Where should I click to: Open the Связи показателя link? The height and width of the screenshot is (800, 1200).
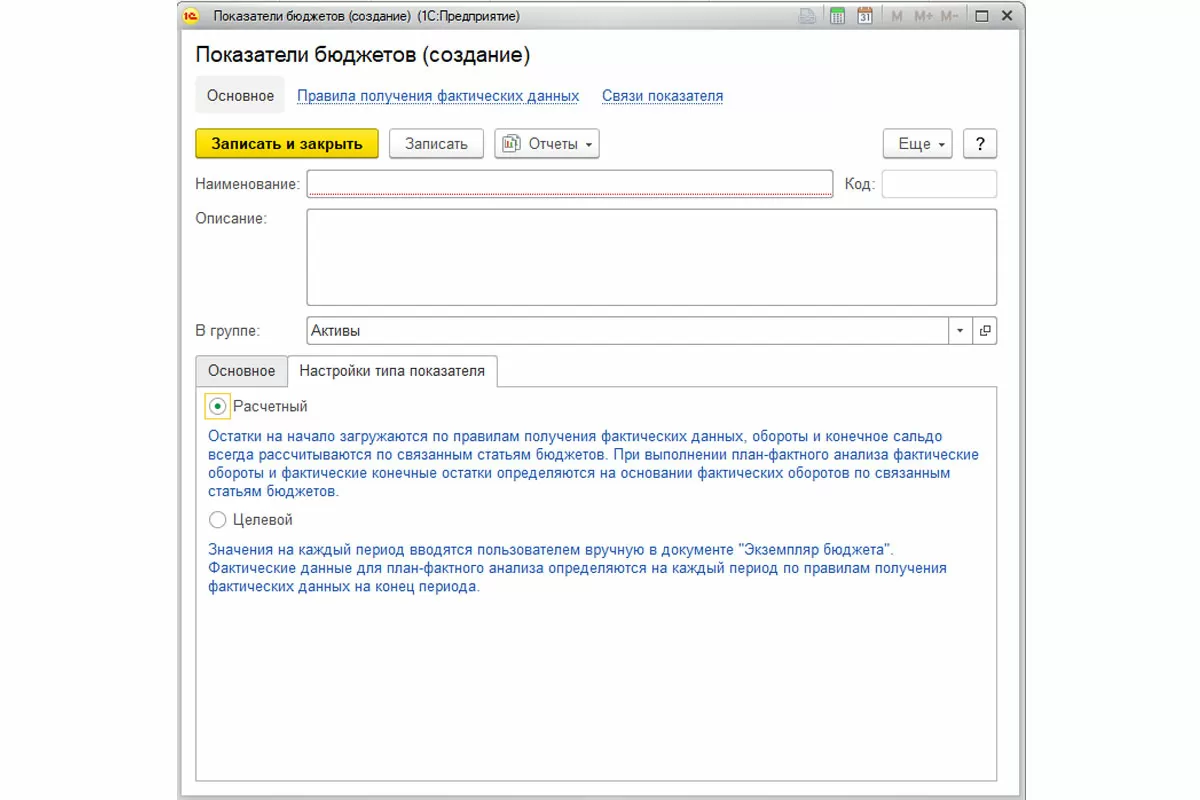(662, 96)
